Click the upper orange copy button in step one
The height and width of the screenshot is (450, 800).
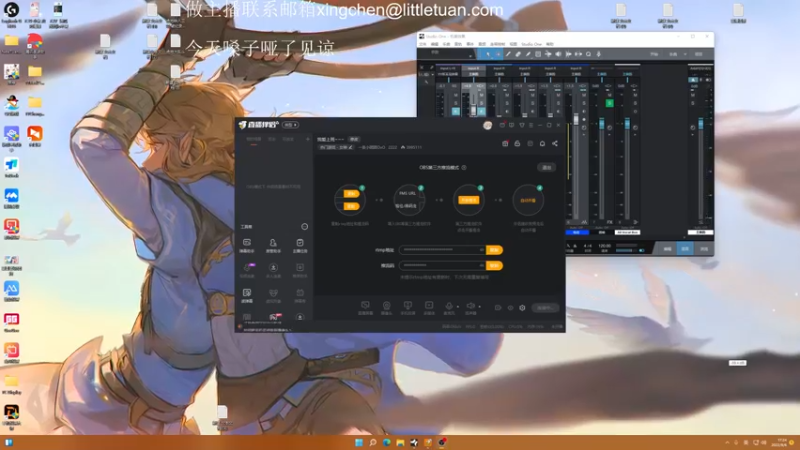coord(351,193)
